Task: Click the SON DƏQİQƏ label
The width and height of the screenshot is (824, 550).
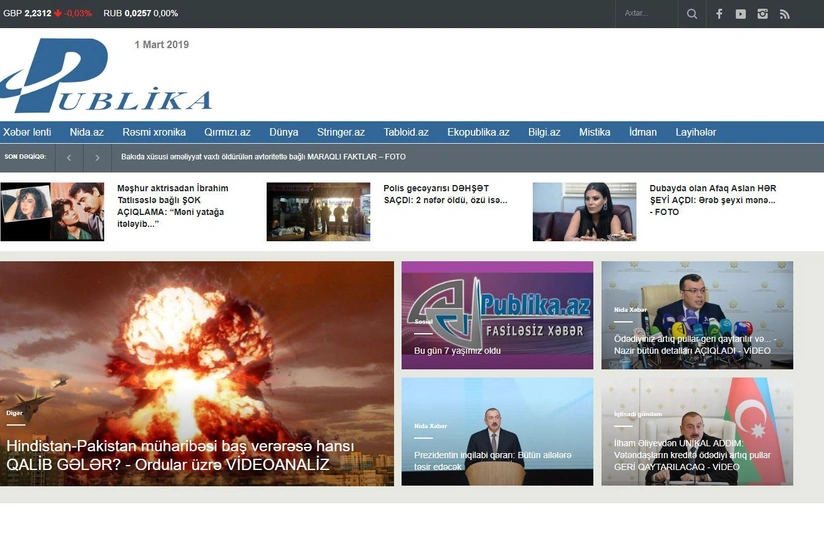Action: (x=25, y=157)
